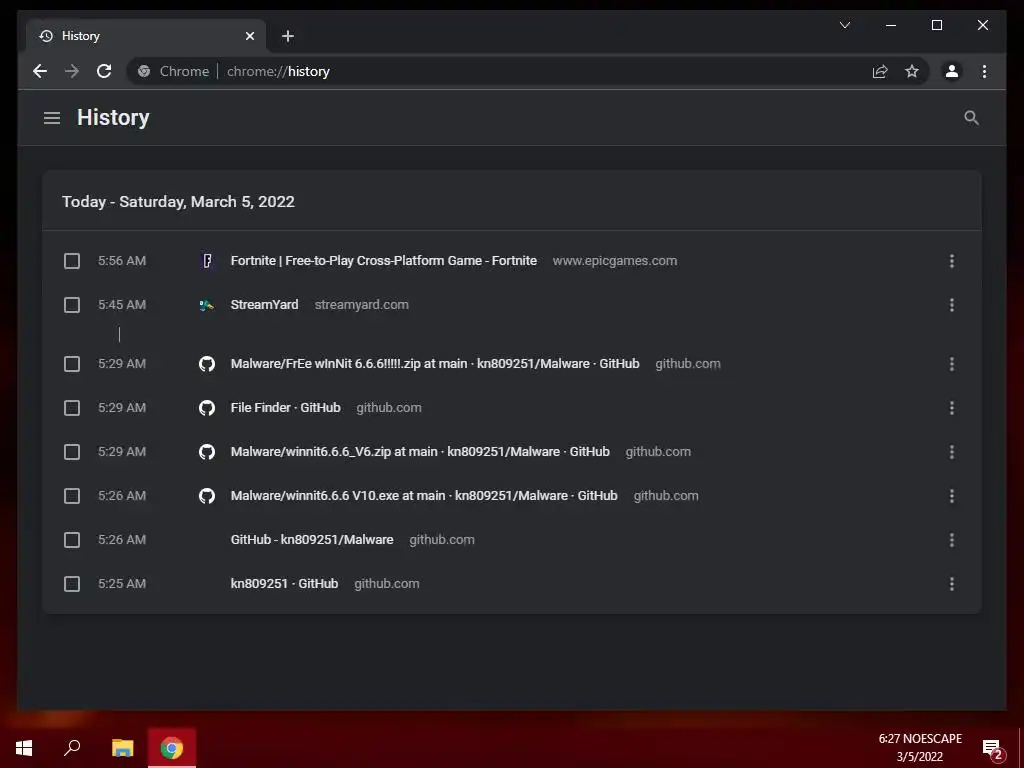Bookmark this tab with the star icon
The width and height of the screenshot is (1024, 768).
912,71
